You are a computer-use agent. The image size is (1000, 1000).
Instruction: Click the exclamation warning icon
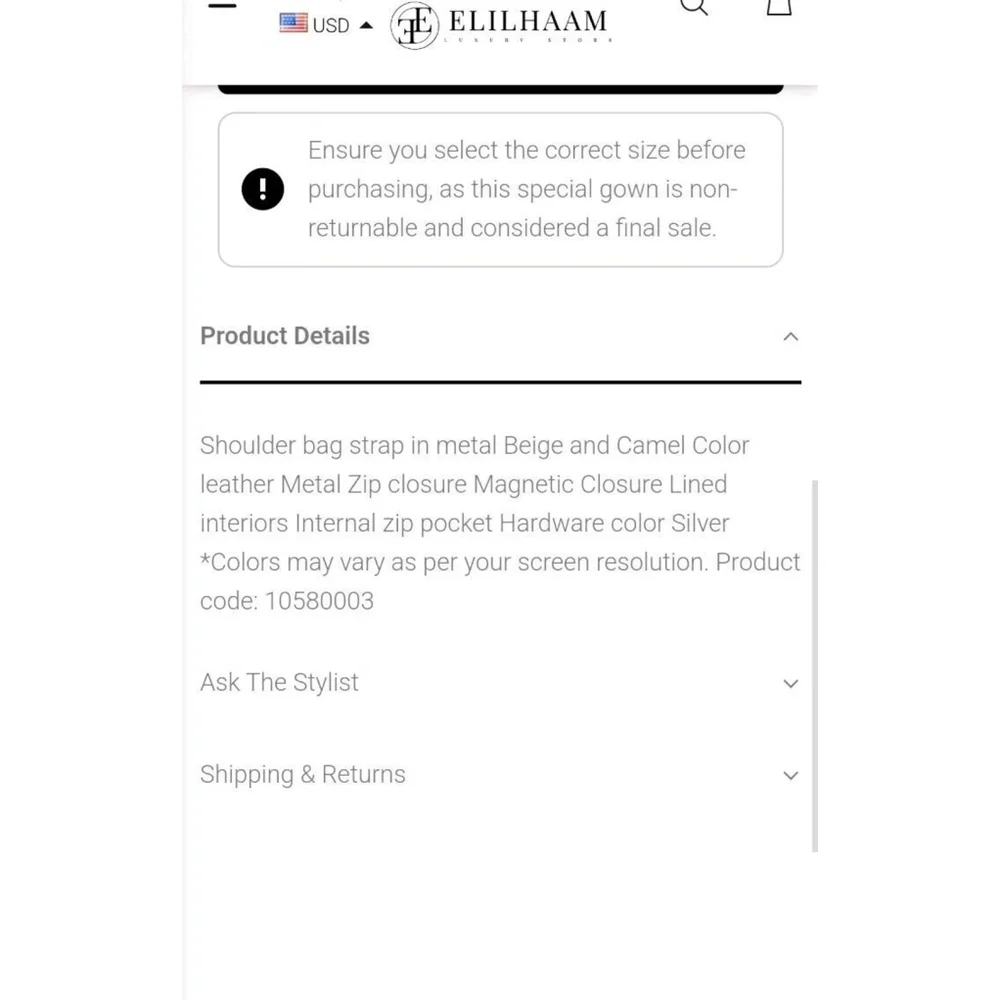pyautogui.click(x=263, y=189)
